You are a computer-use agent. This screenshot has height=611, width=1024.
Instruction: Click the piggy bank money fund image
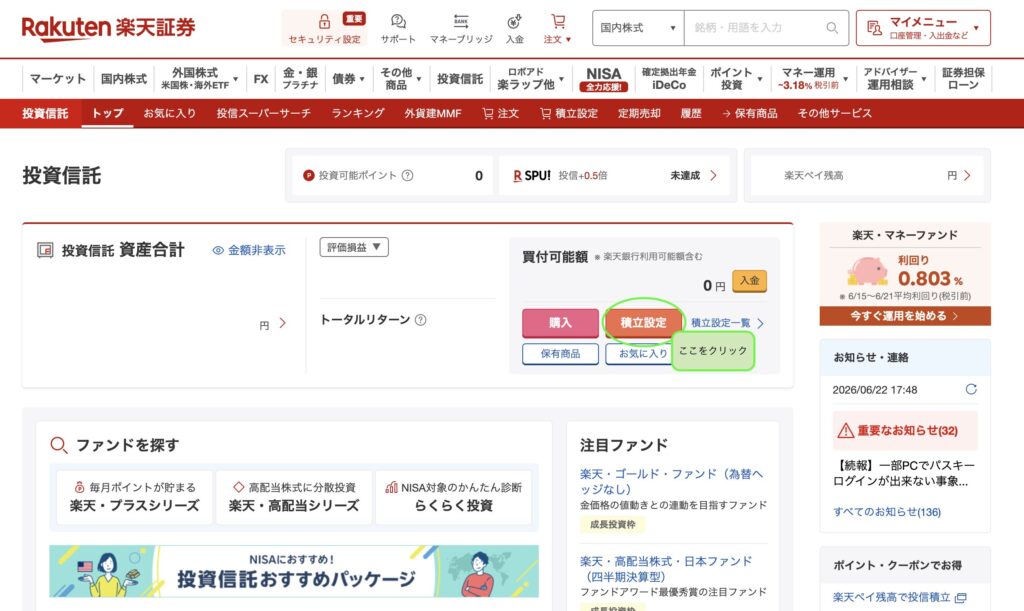867,270
